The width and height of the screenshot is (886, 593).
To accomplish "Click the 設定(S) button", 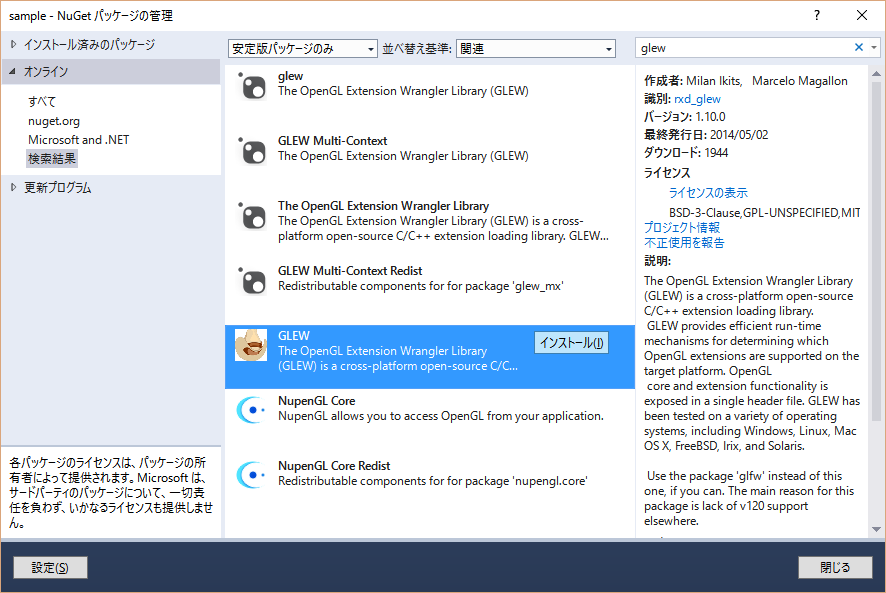I will point(50,568).
